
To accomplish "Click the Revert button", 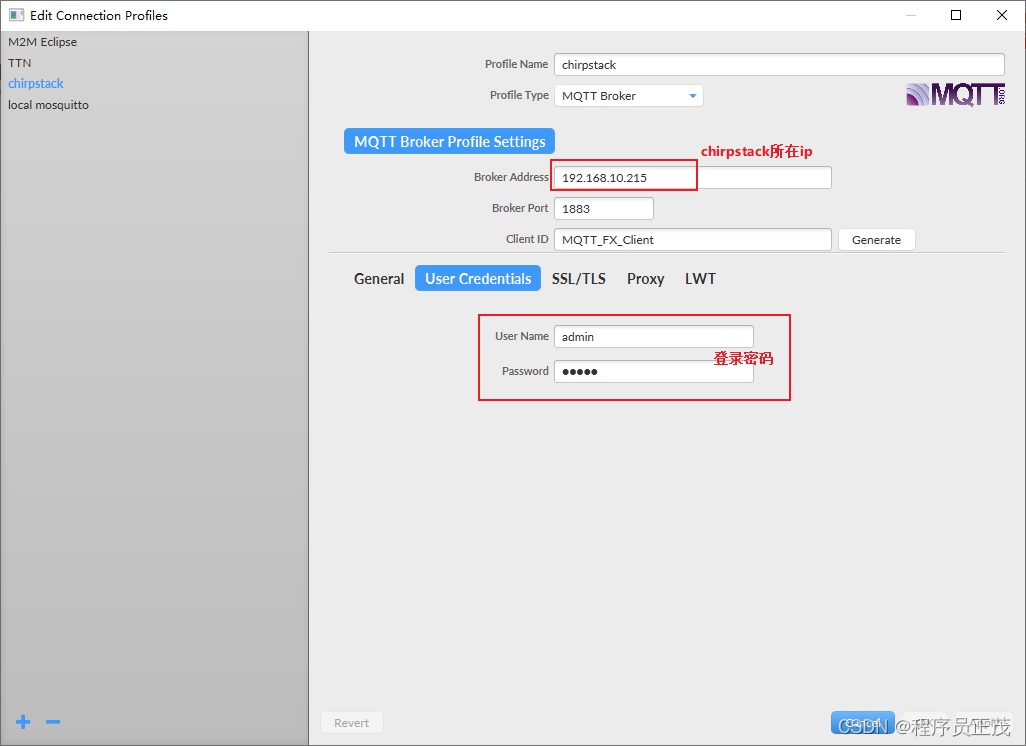I will pyautogui.click(x=351, y=722).
